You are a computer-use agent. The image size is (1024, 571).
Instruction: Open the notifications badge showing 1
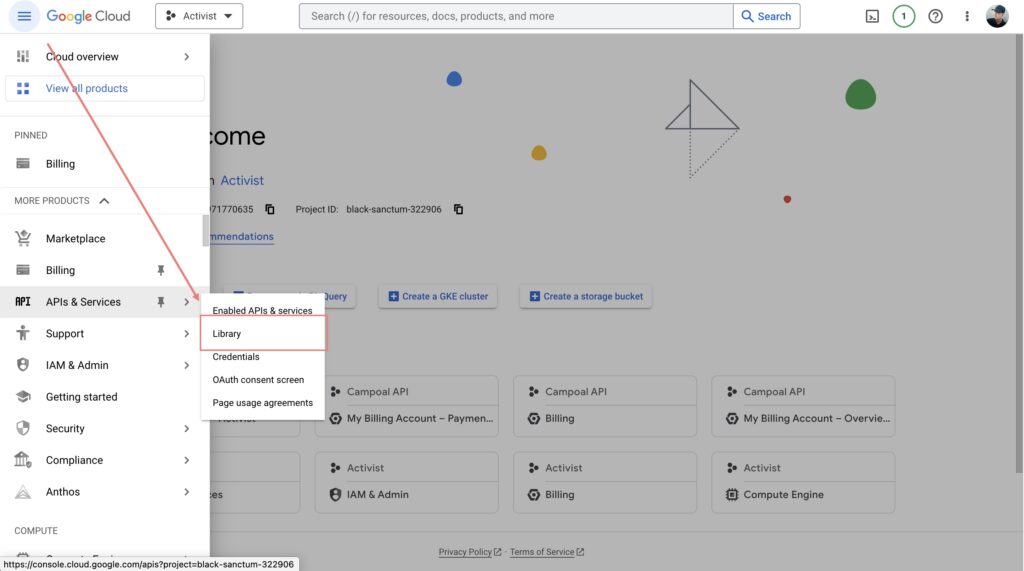pos(904,16)
